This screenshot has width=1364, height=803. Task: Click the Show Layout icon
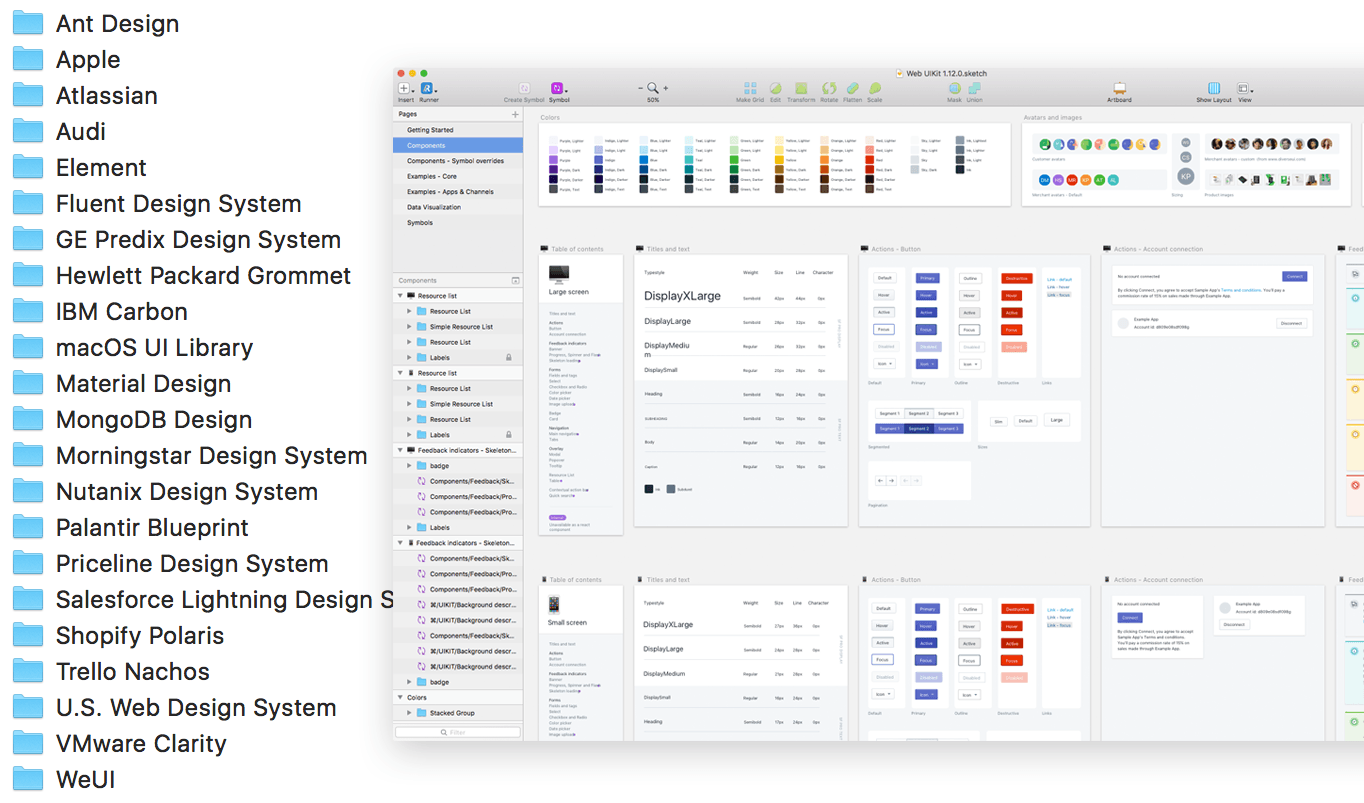click(x=1214, y=89)
